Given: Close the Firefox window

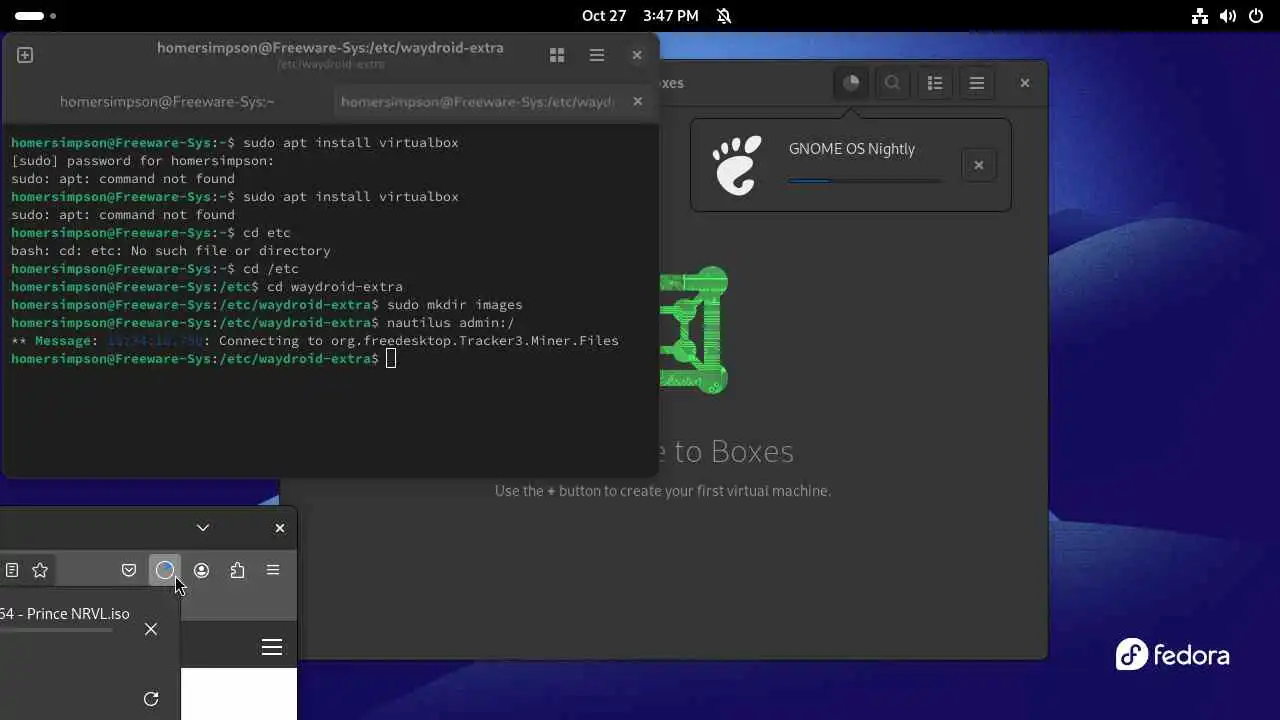Looking at the screenshot, I should point(280,528).
